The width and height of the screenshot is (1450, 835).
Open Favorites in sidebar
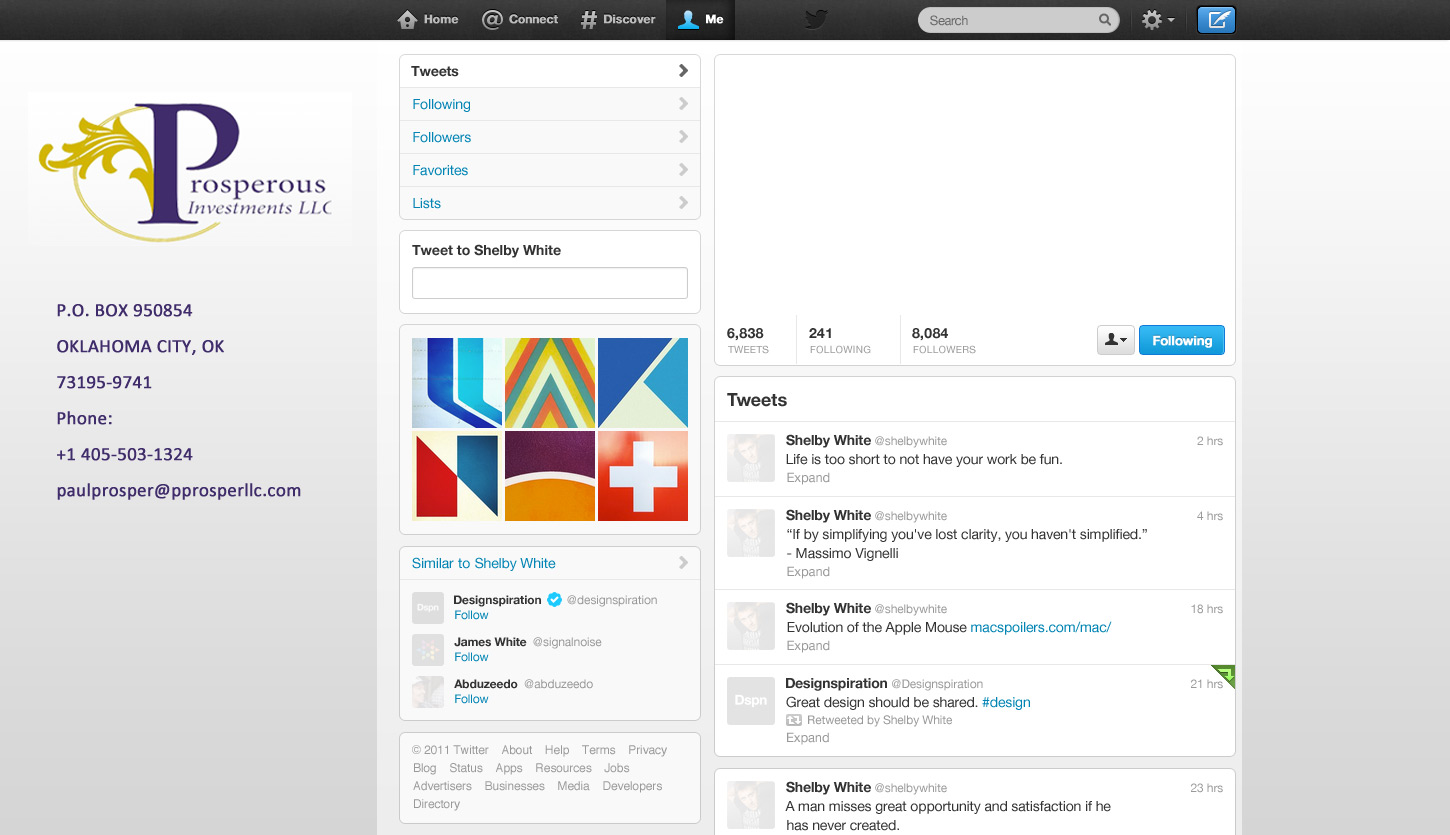(550, 170)
